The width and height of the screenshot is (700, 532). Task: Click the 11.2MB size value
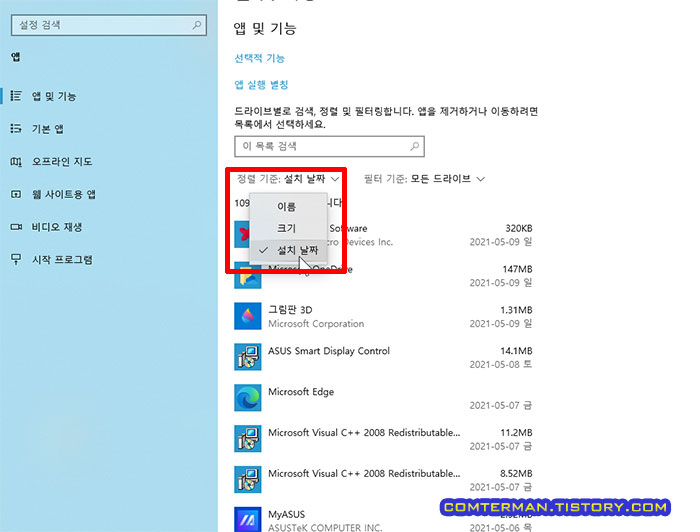tap(517, 432)
